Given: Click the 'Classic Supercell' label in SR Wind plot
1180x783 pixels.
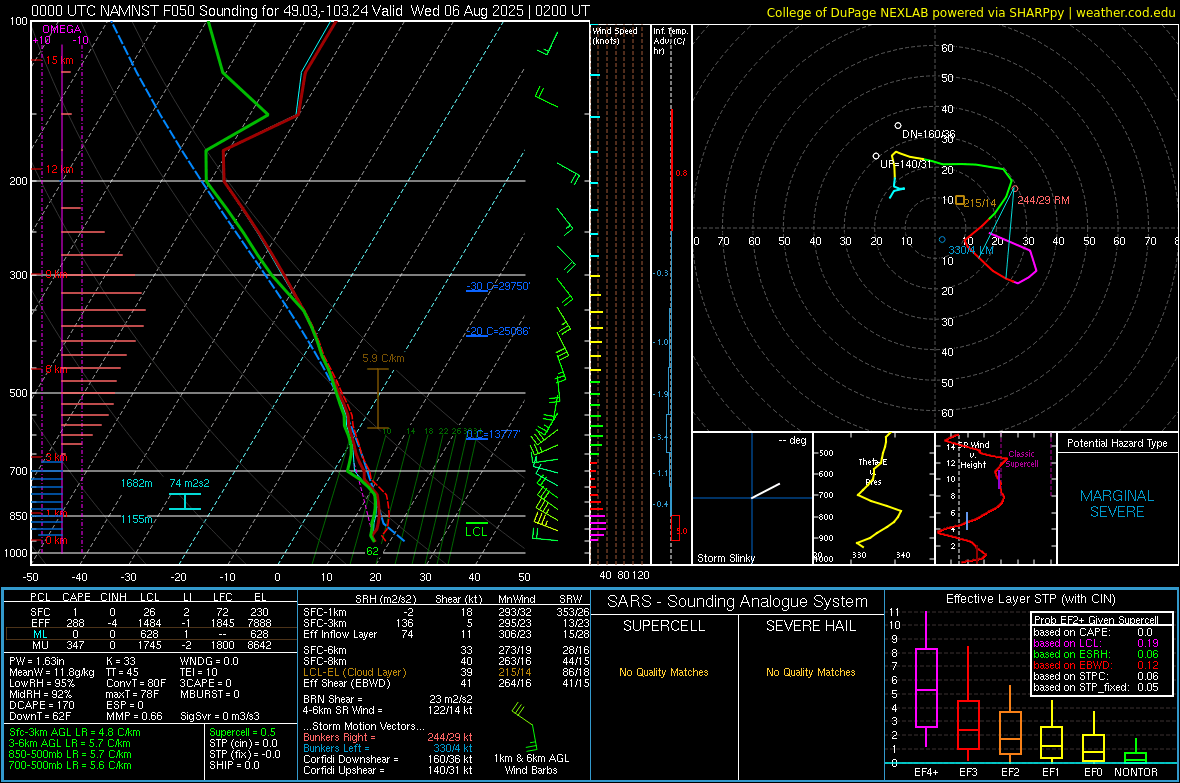Looking at the screenshot, I should tap(1021, 459).
